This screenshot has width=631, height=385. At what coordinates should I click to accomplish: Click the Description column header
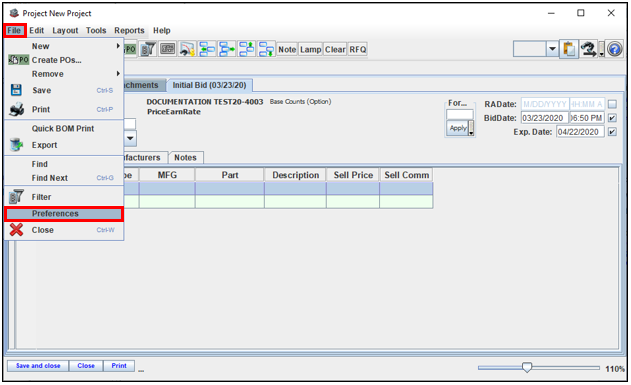point(295,175)
